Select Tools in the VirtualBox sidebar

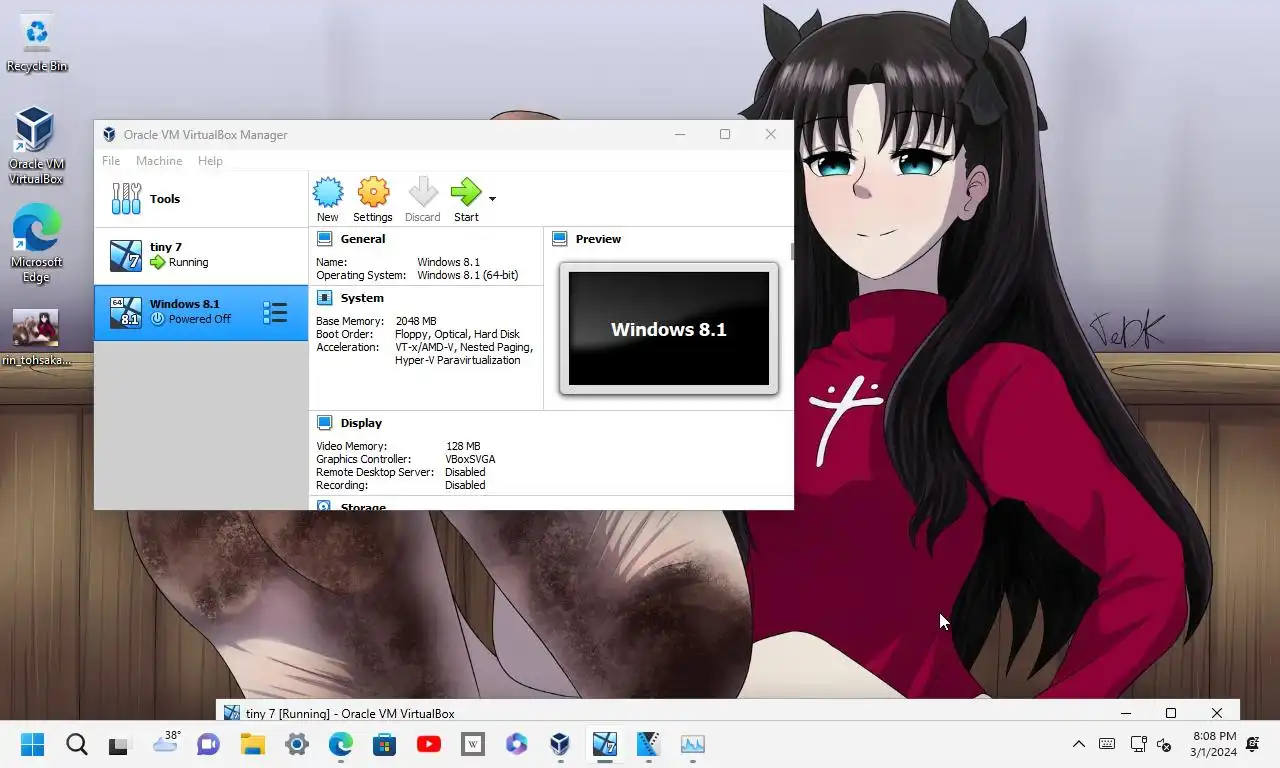click(201, 199)
